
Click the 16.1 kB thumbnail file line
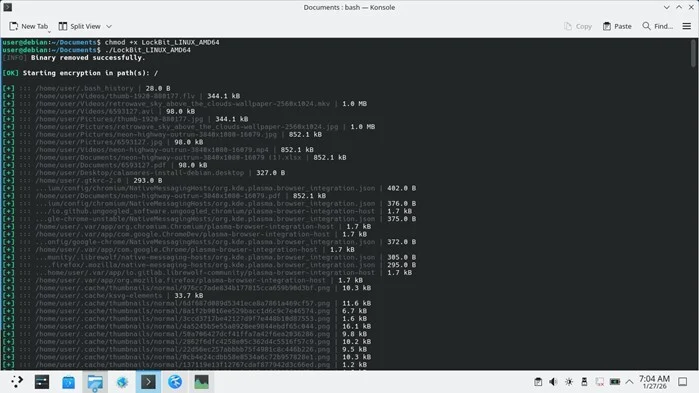[x=187, y=326]
